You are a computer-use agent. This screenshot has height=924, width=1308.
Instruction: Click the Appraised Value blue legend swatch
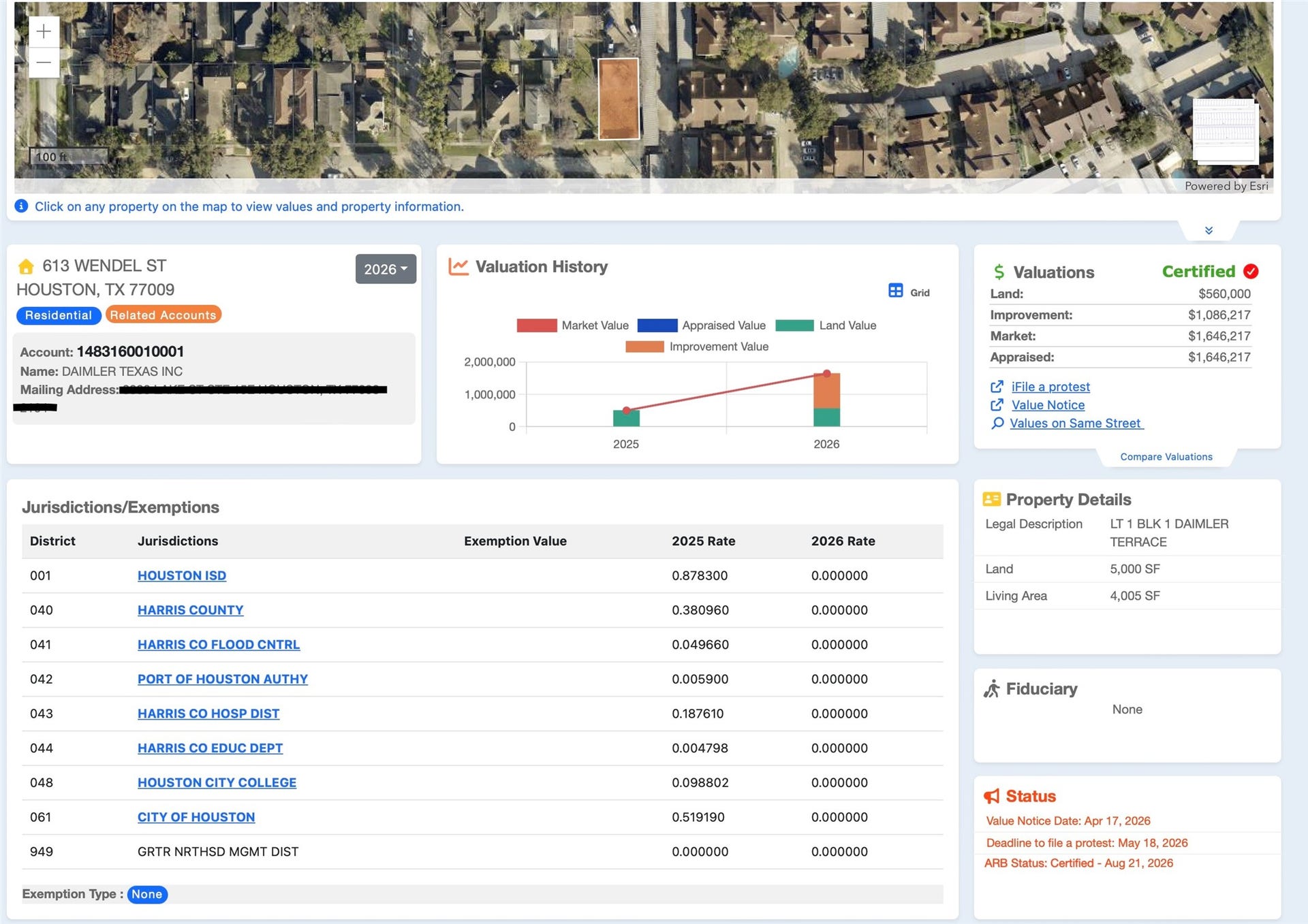657,325
